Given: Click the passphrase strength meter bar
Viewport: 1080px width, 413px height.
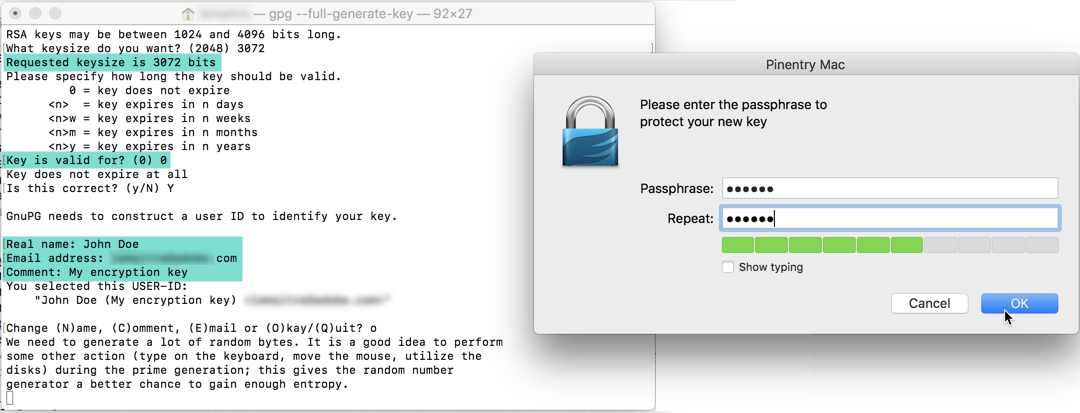Looking at the screenshot, I should (890, 245).
